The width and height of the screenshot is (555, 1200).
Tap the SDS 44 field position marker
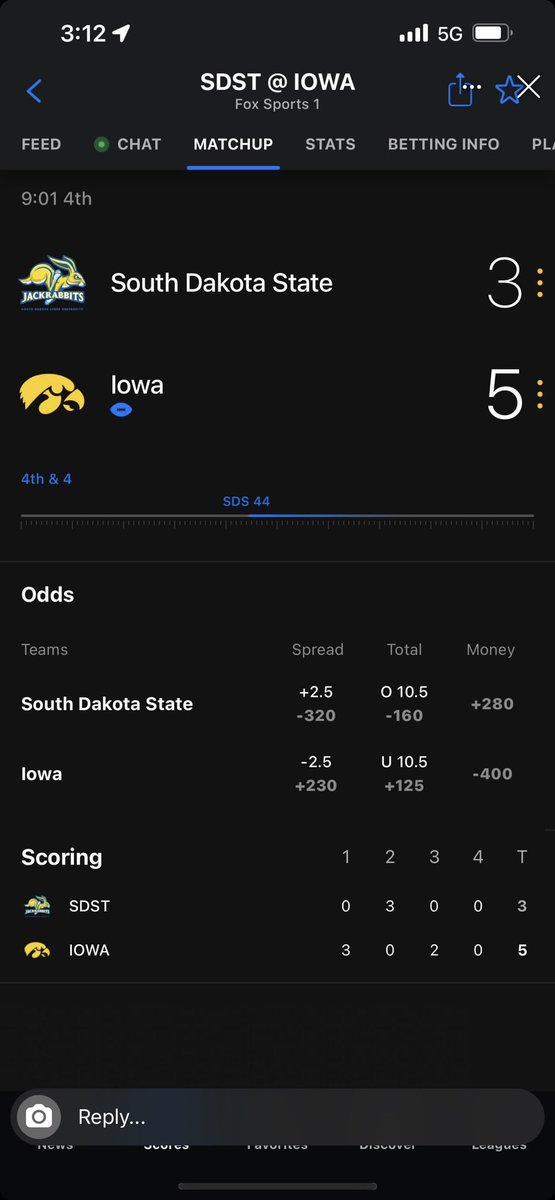point(246,502)
